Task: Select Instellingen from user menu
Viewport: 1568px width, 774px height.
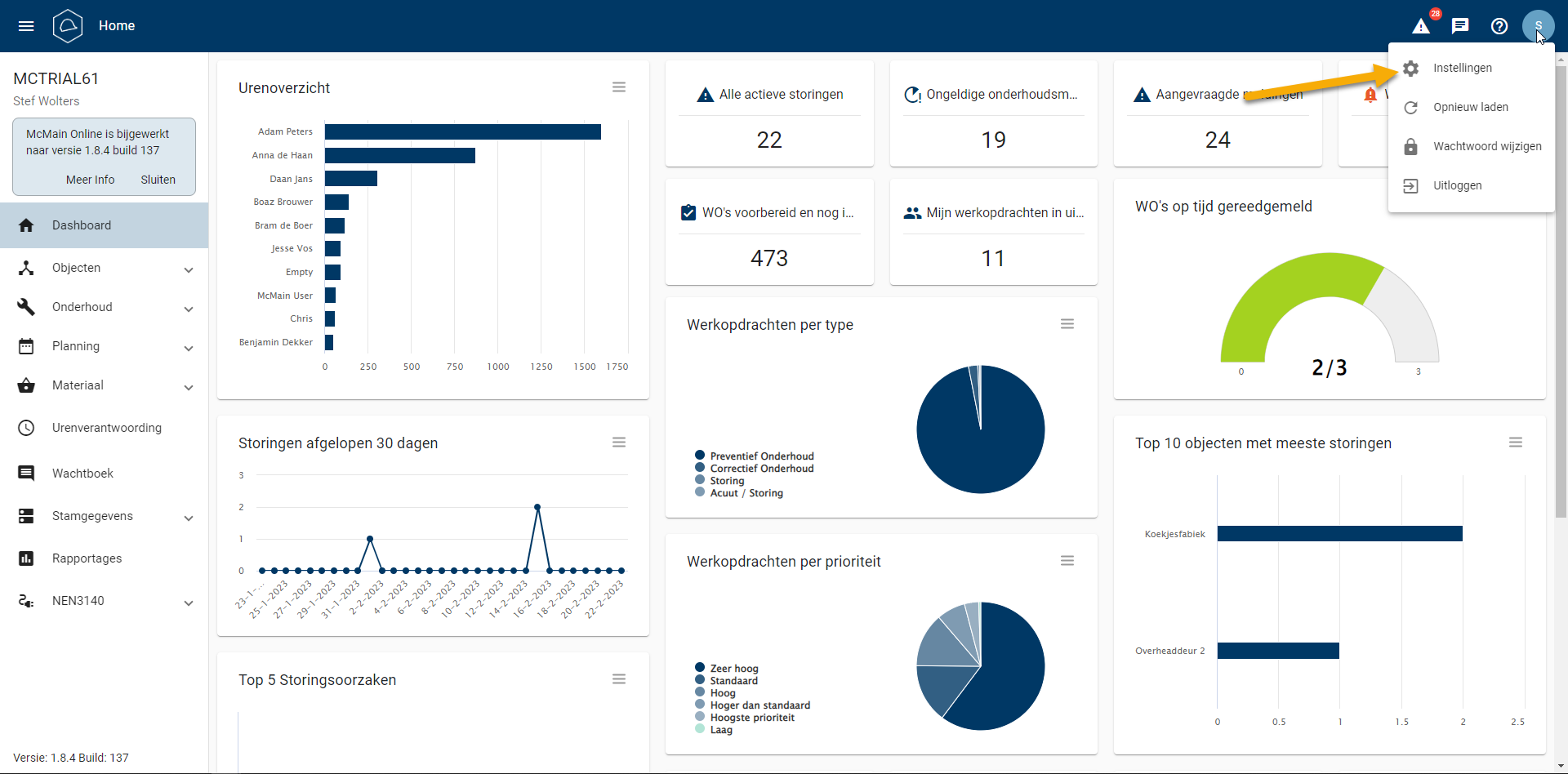Action: pyautogui.click(x=1462, y=68)
